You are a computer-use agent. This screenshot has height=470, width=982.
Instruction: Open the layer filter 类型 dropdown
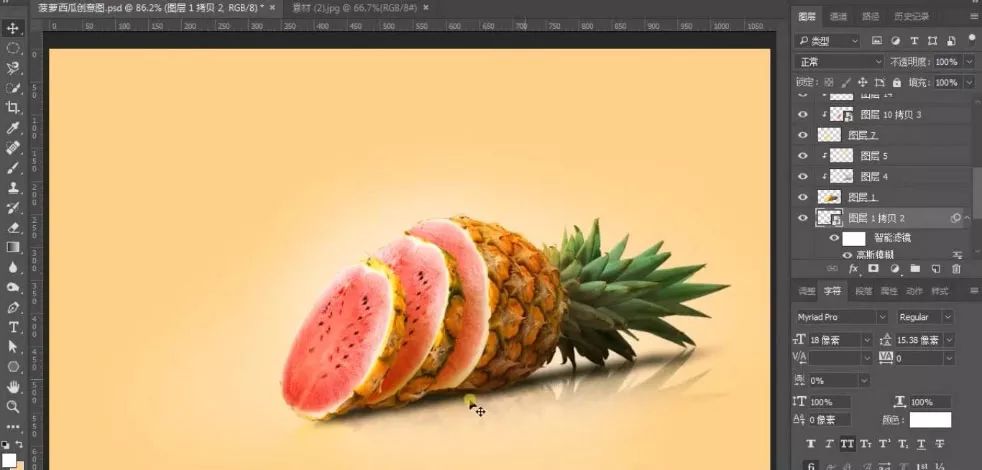(x=827, y=41)
